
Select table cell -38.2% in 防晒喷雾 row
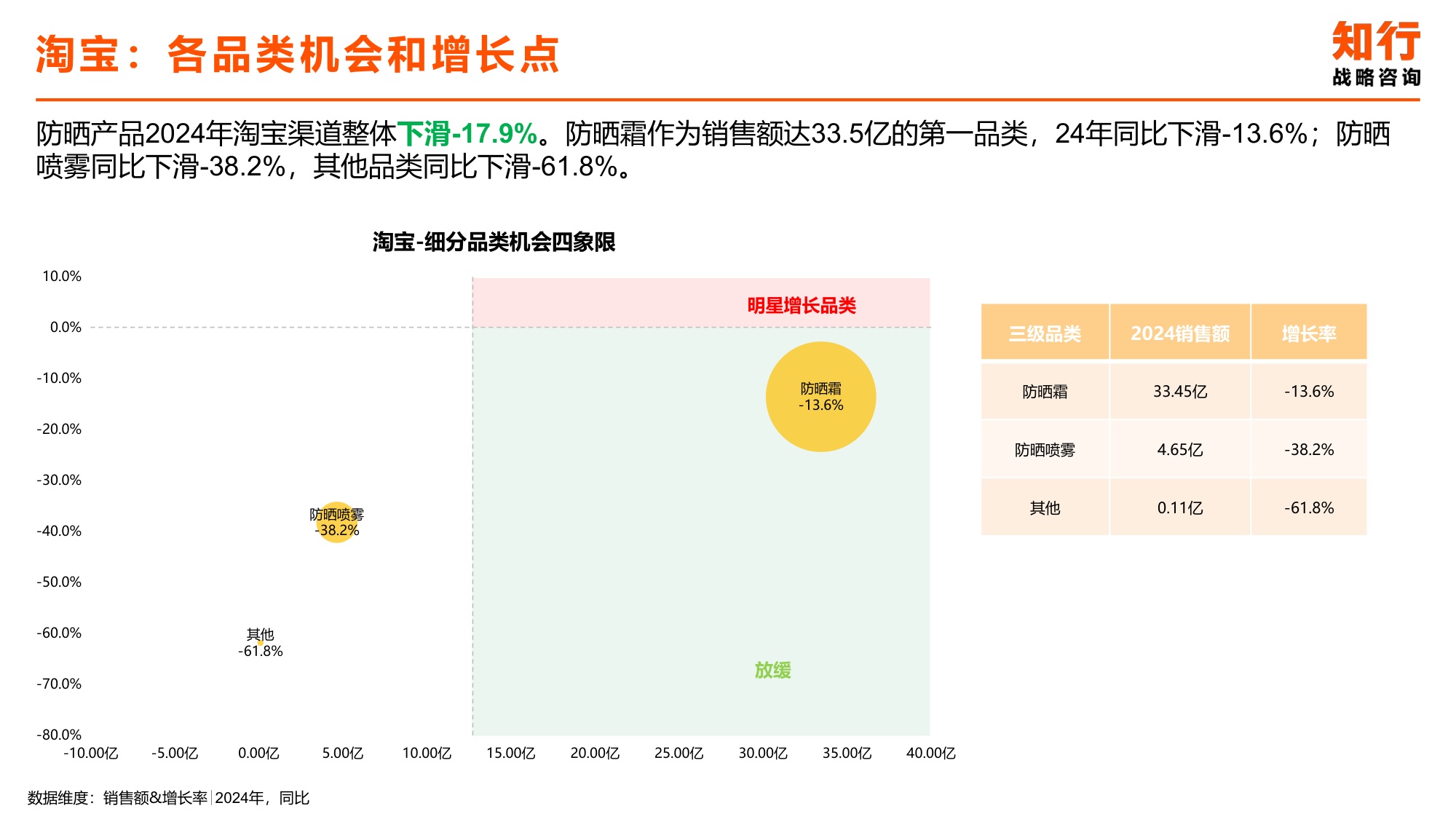[x=1309, y=450]
